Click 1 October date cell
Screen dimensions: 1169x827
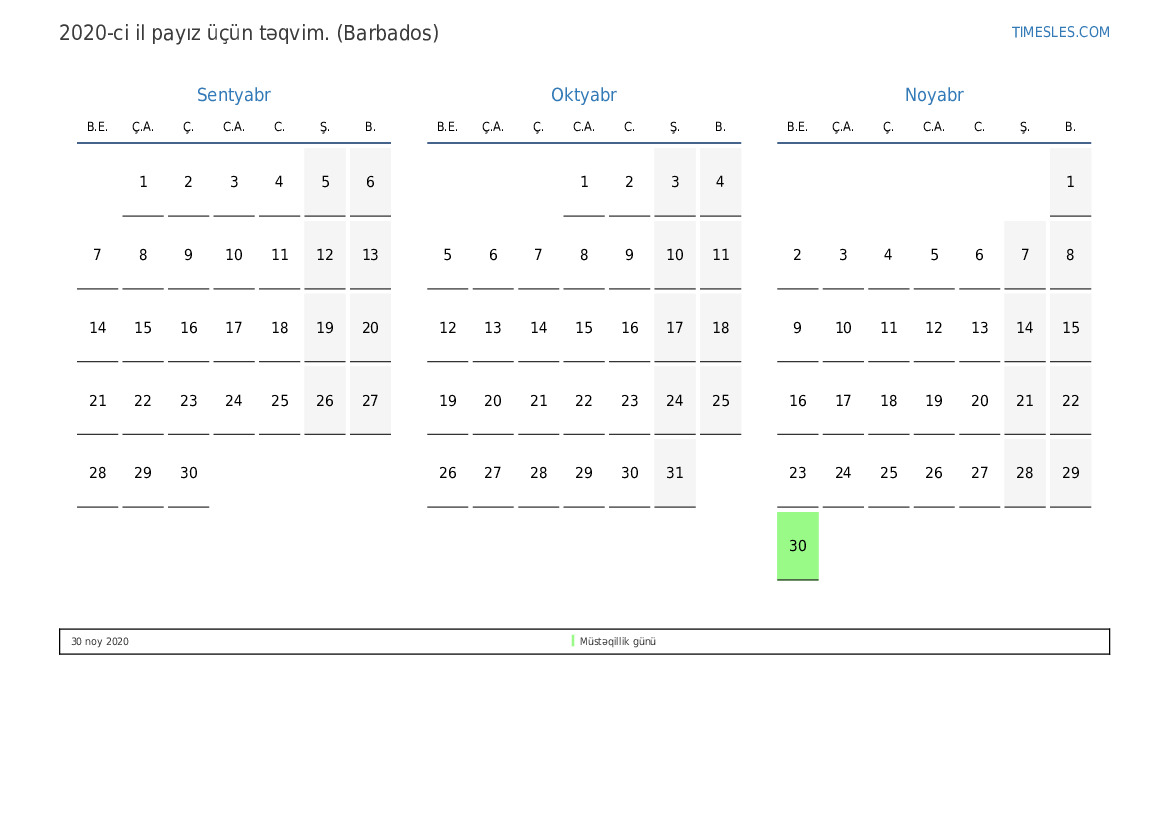(x=584, y=182)
